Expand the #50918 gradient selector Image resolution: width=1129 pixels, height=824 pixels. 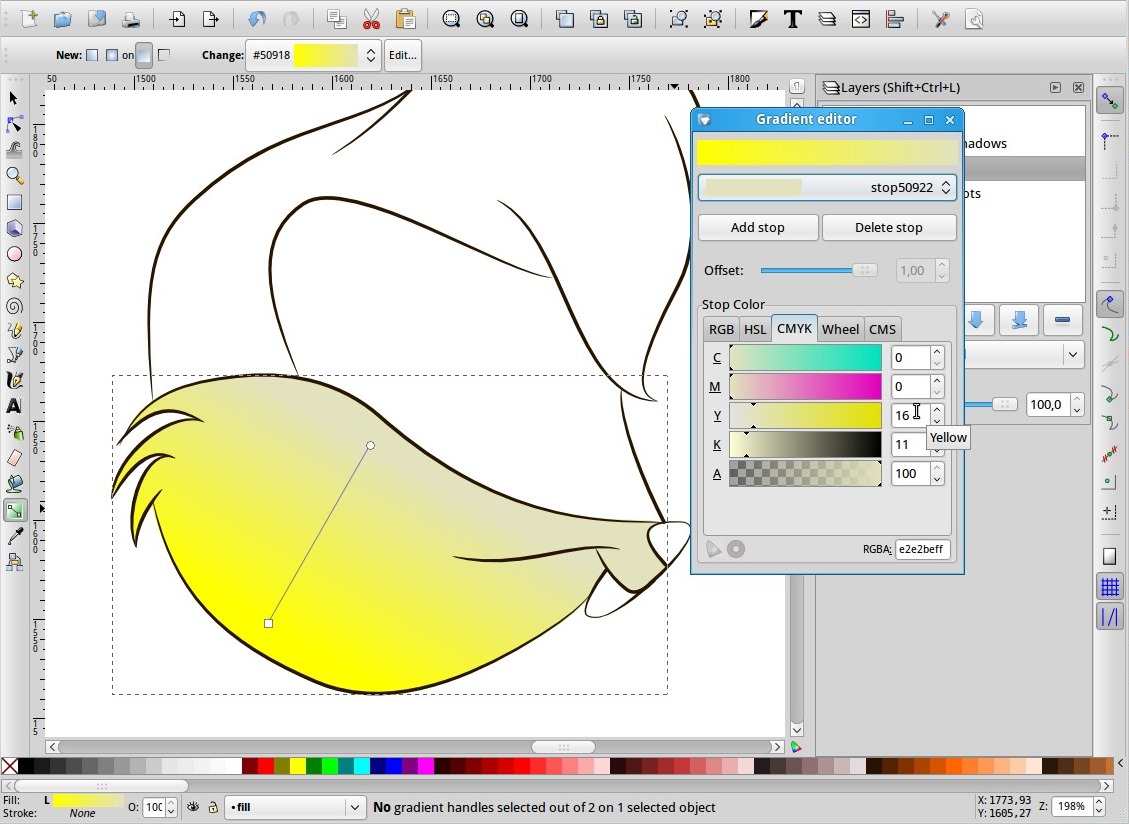tap(371, 56)
